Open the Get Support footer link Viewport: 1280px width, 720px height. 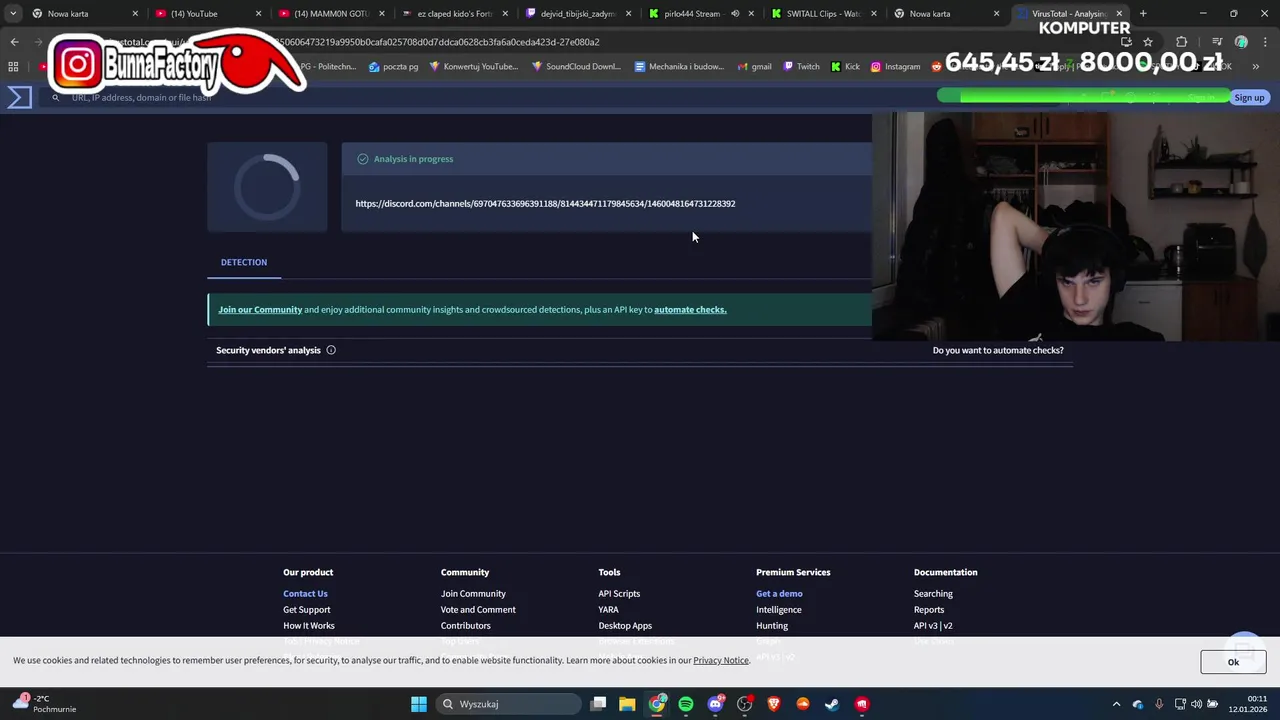click(x=306, y=610)
